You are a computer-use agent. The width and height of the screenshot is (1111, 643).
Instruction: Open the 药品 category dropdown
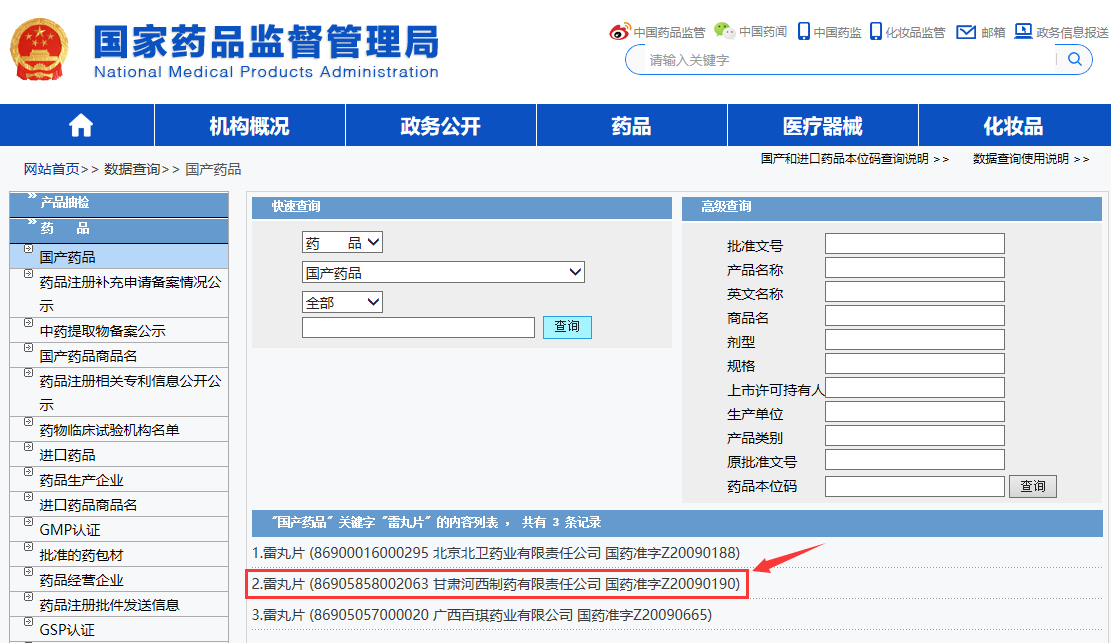[x=342, y=243]
